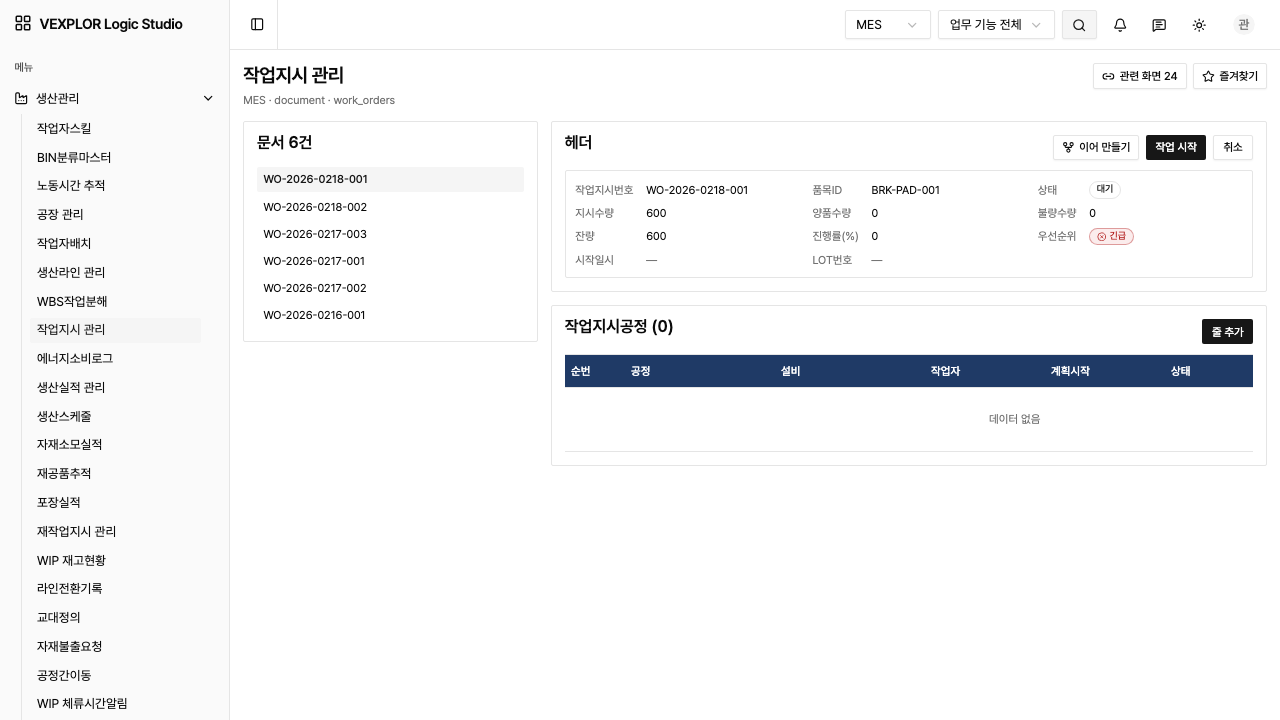Open the MES module dropdown

tap(888, 25)
